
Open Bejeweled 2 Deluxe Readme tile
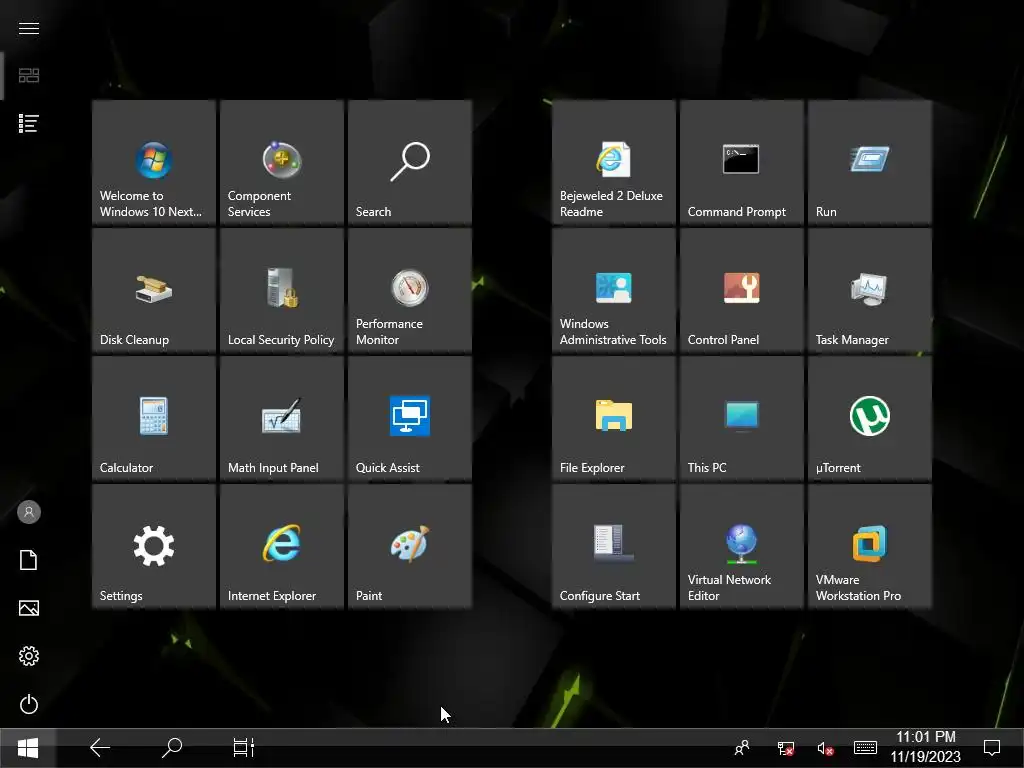coord(614,163)
